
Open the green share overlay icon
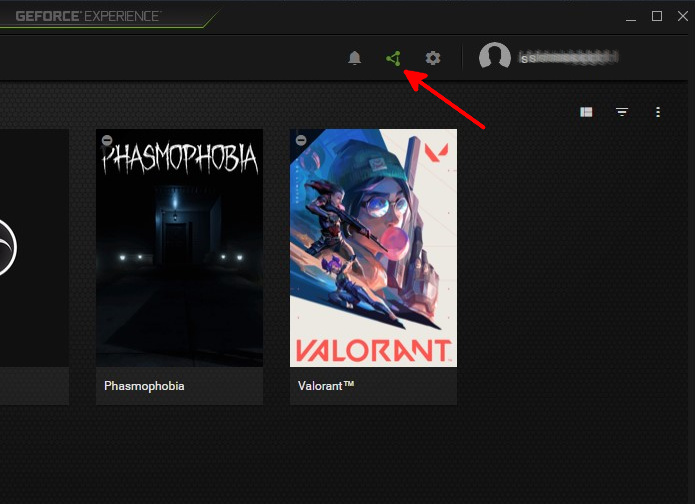394,59
